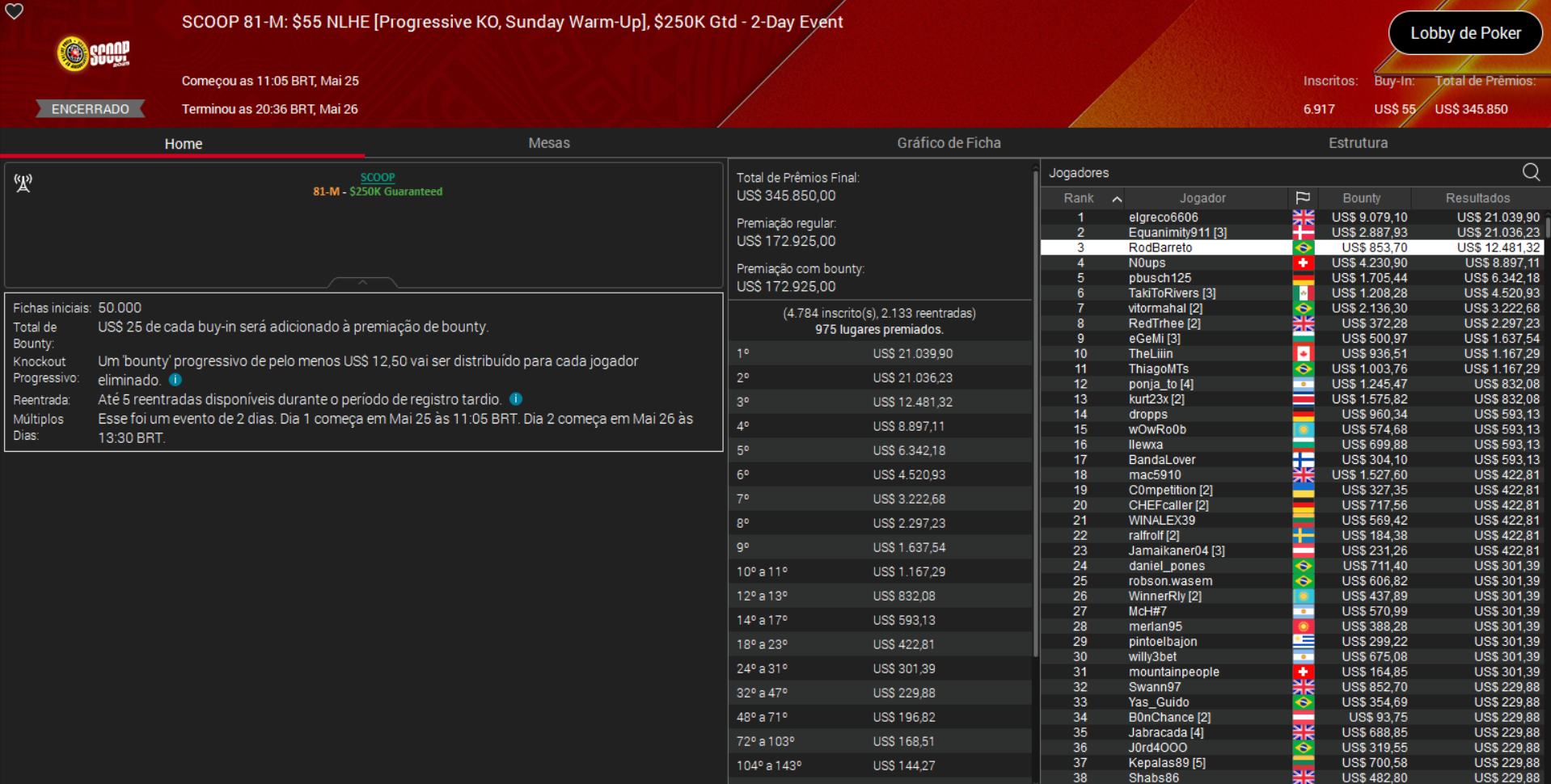Open the Gráfico de Ficha tab
The image size is (1551, 784).
pos(949,143)
